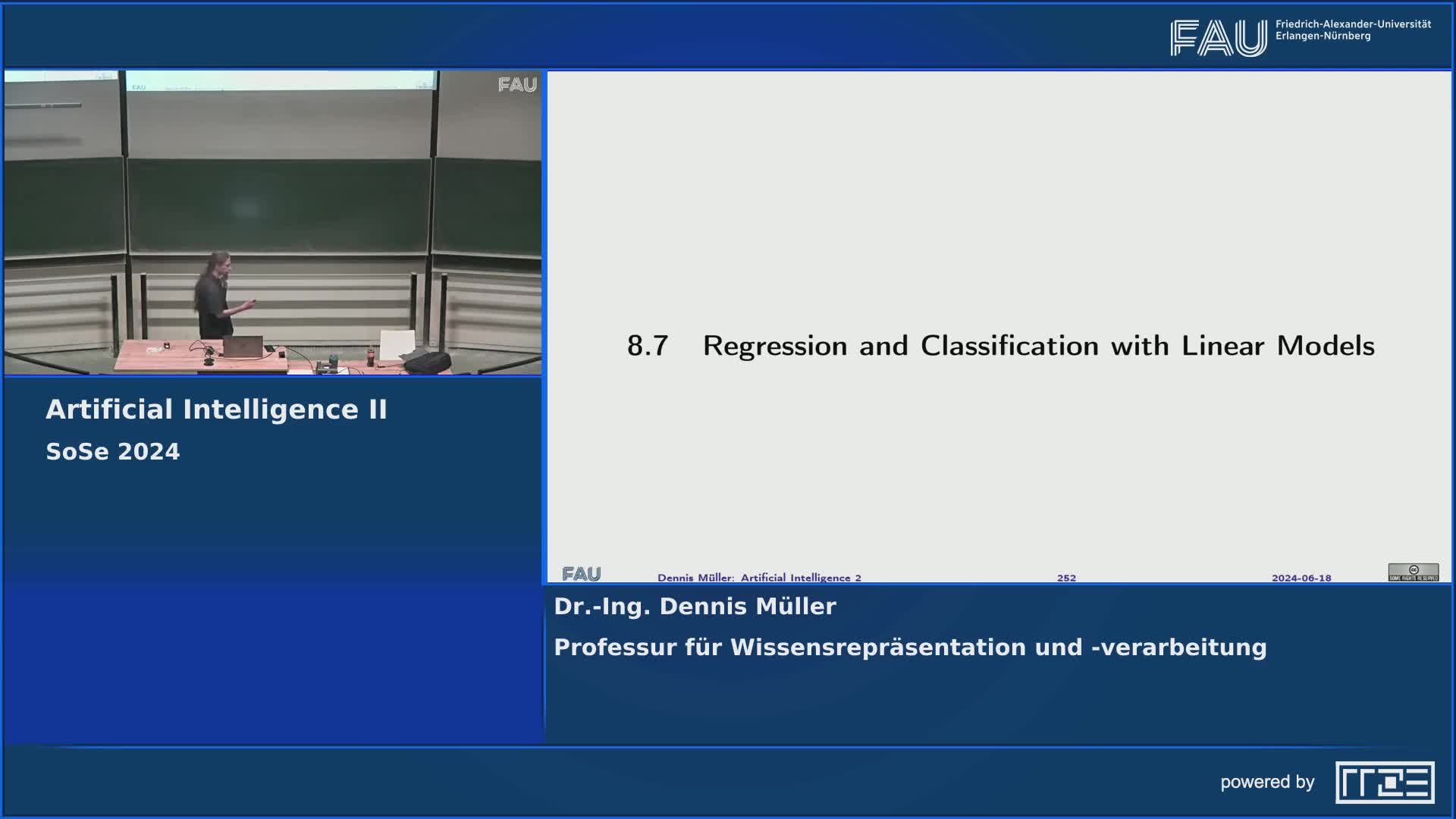Click slide page number 252
This screenshot has width=1456, height=819.
click(1066, 578)
